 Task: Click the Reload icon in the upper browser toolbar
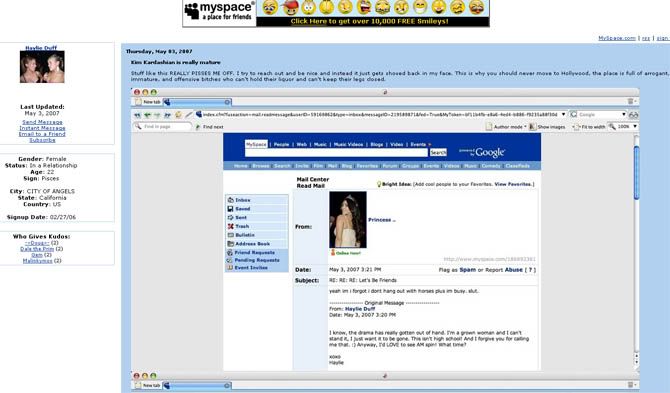pyautogui.click(x=178, y=115)
